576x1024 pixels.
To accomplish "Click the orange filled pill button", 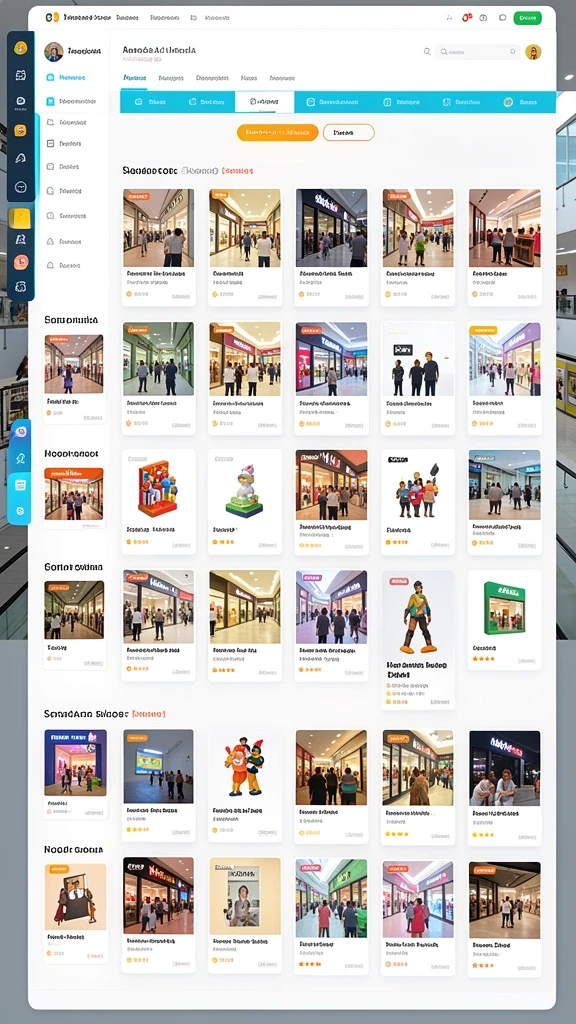I will (278, 133).
